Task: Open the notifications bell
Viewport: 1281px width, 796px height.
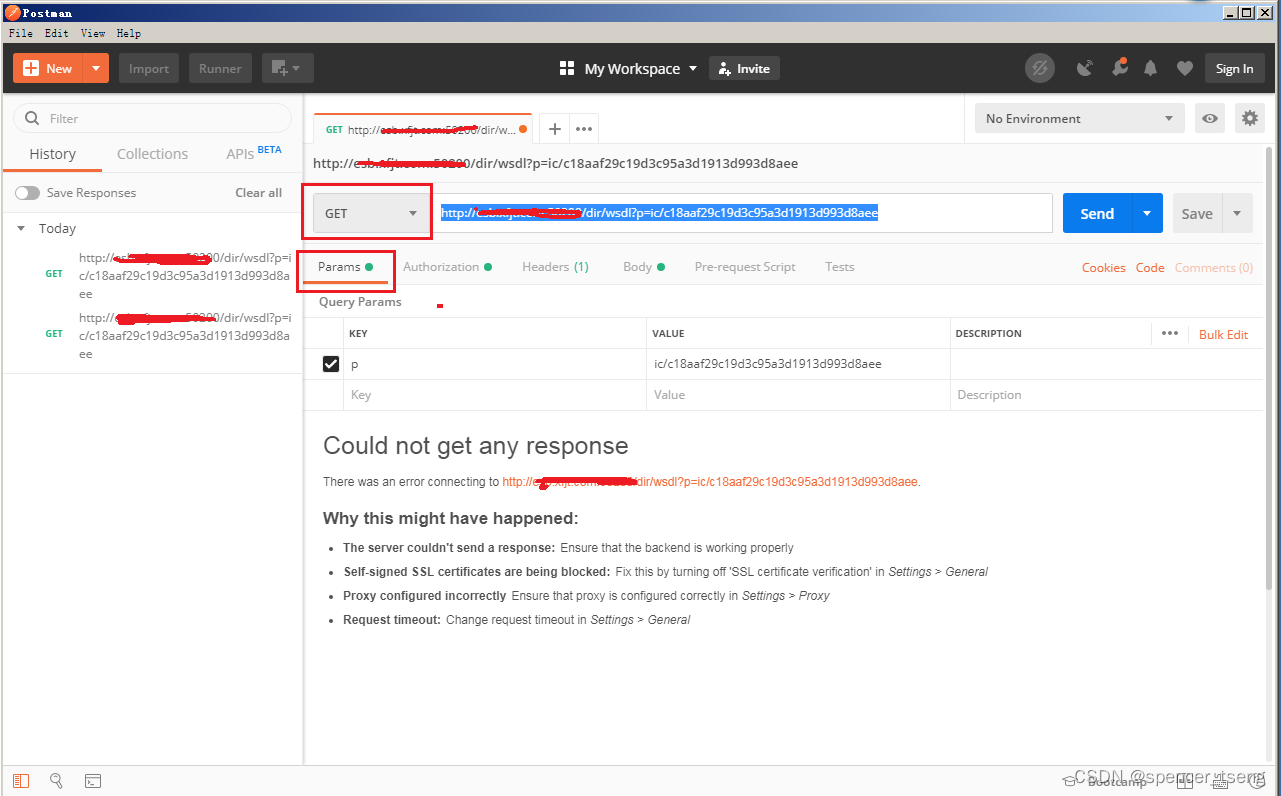Action: coord(1151,68)
